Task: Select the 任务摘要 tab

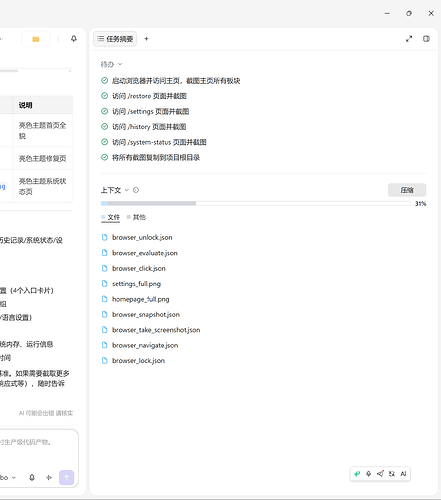Action: coord(115,39)
